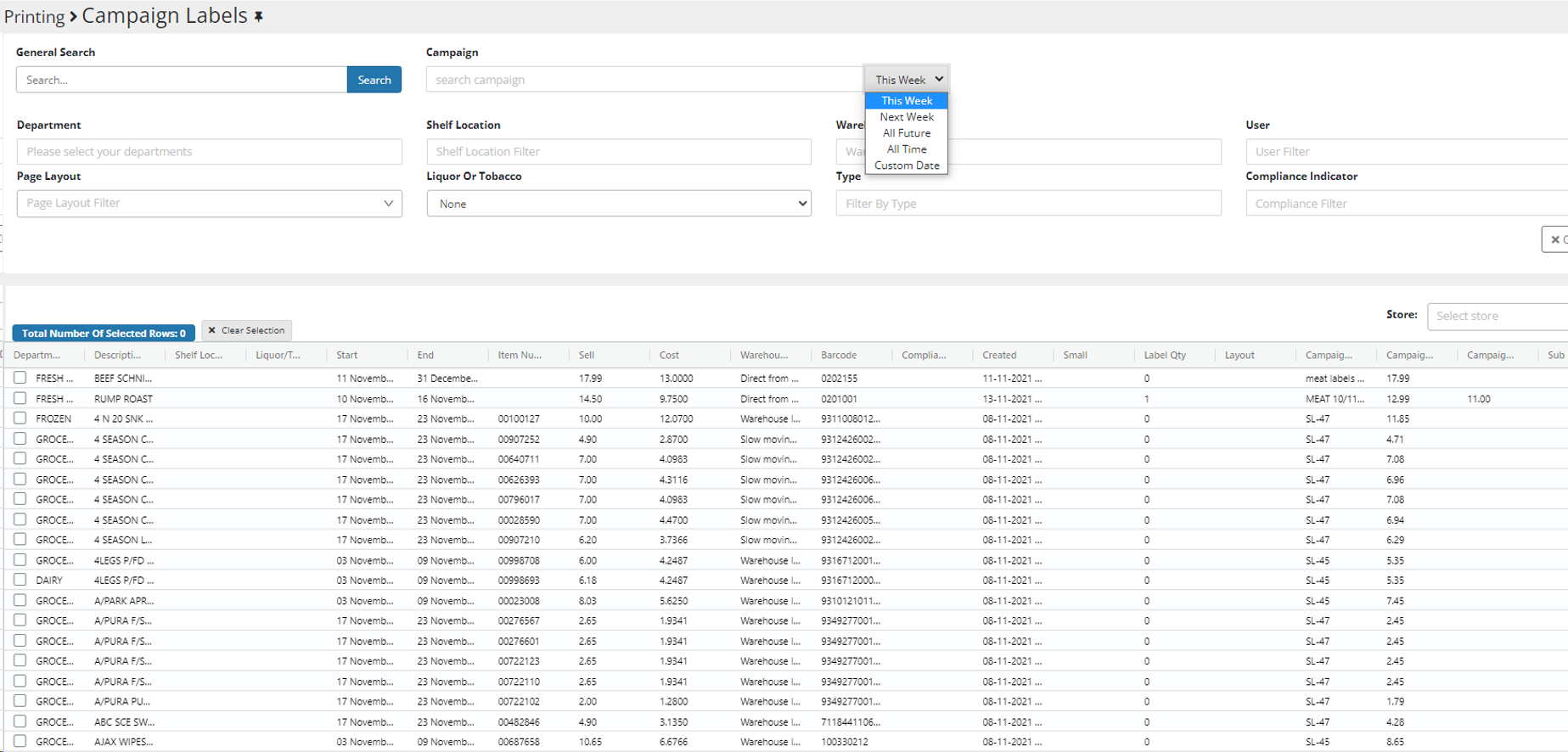Click the Layout column header
The width and height of the screenshot is (1568, 752).
click(1239, 355)
